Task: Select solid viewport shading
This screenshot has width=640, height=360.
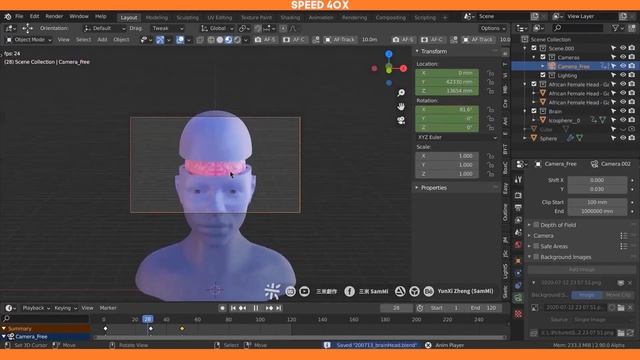Action: click(x=220, y=40)
